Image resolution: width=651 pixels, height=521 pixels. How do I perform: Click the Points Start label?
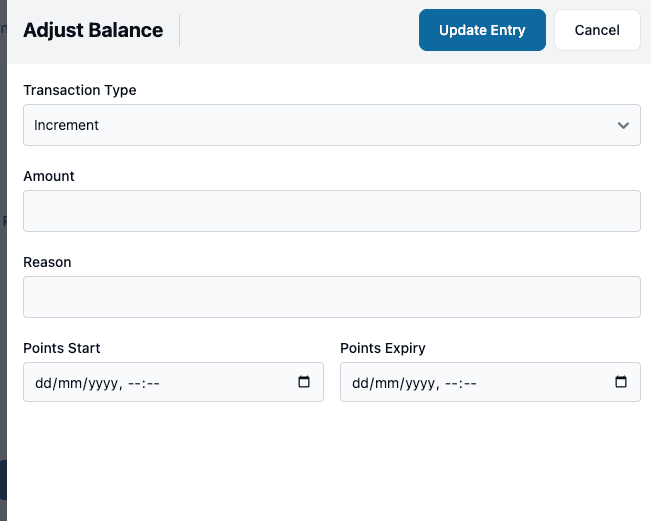pyautogui.click(x=62, y=348)
